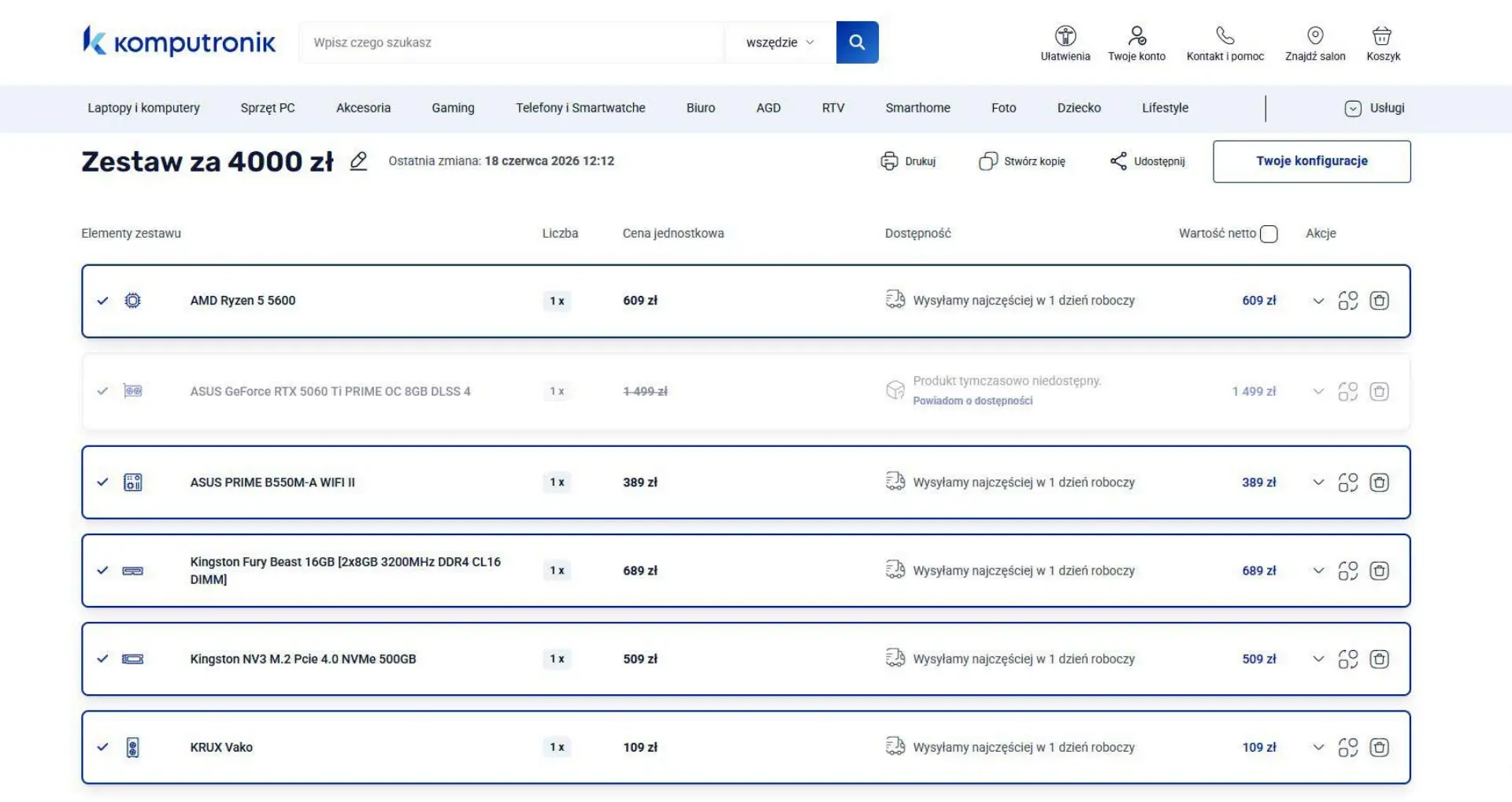Open the Sprzęt PC menu category
This screenshot has width=1512, height=802.
pos(268,108)
